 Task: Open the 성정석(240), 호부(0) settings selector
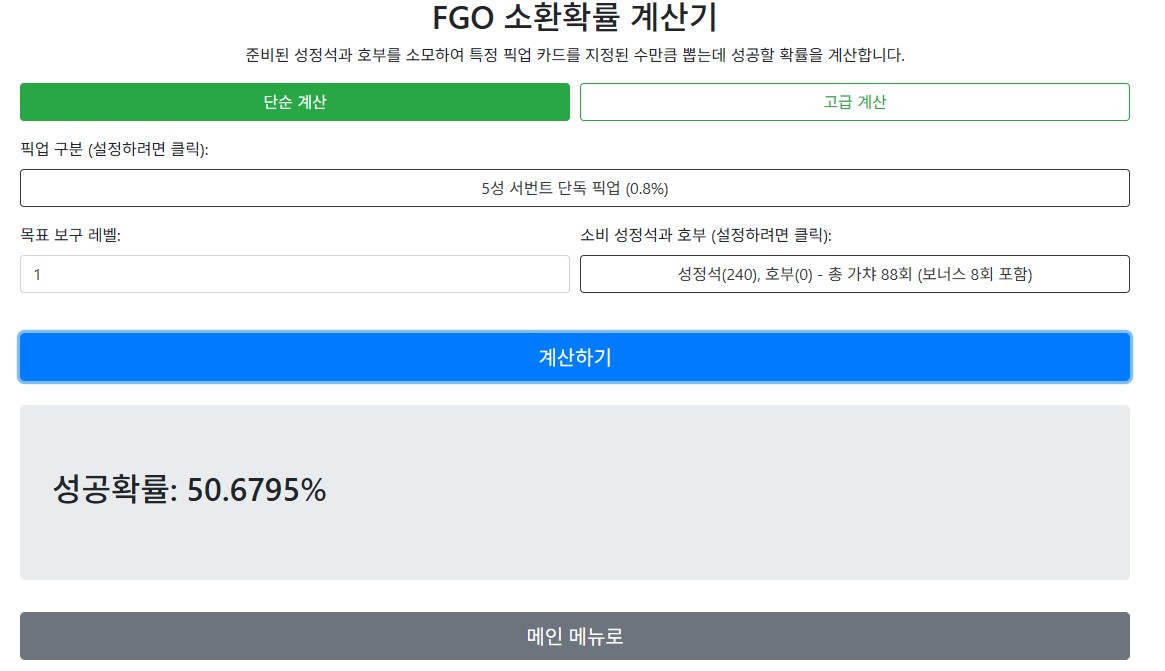[854, 274]
